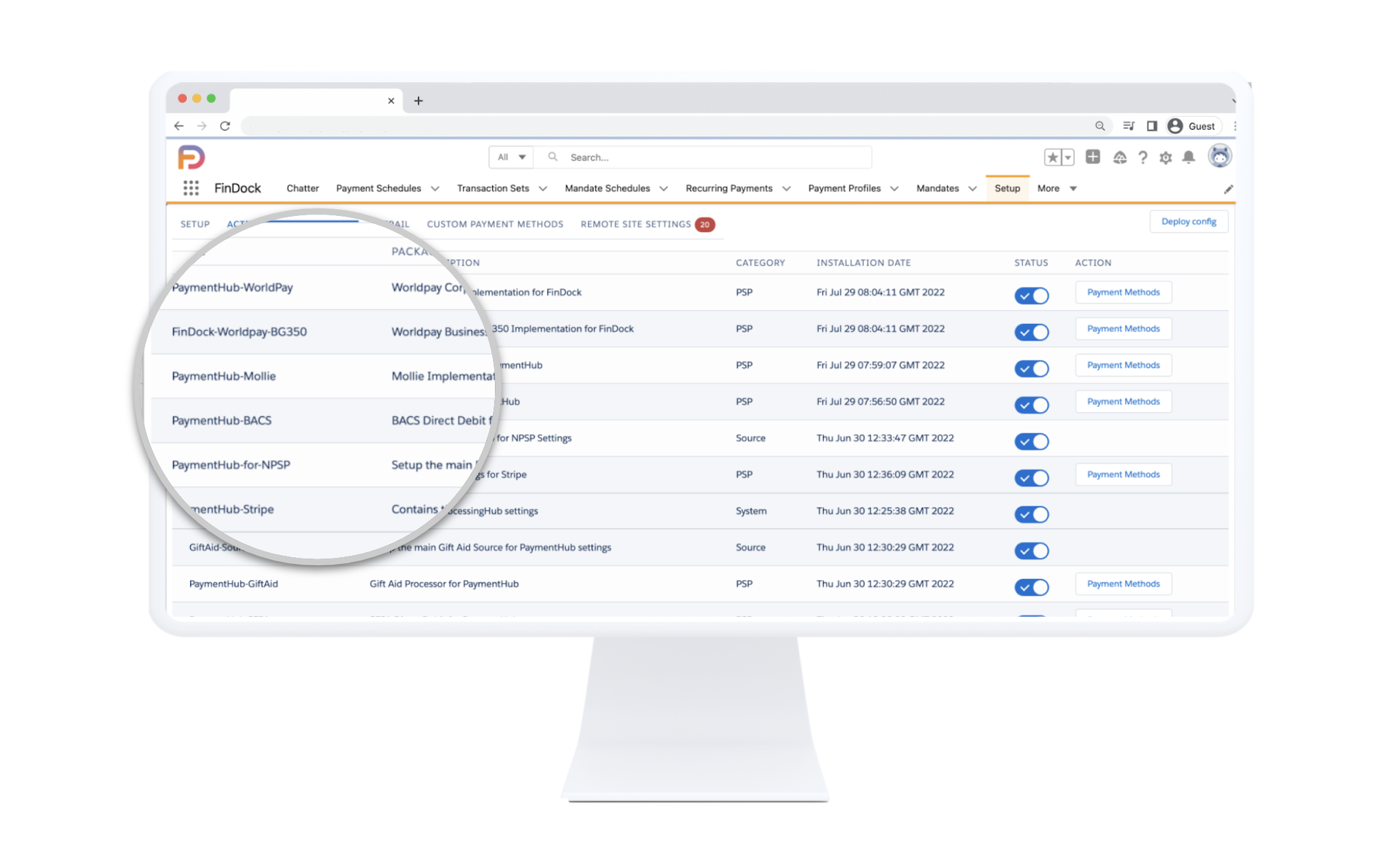Click the STATUS column header
This screenshot has width=1390, height=868.
coord(1031,262)
